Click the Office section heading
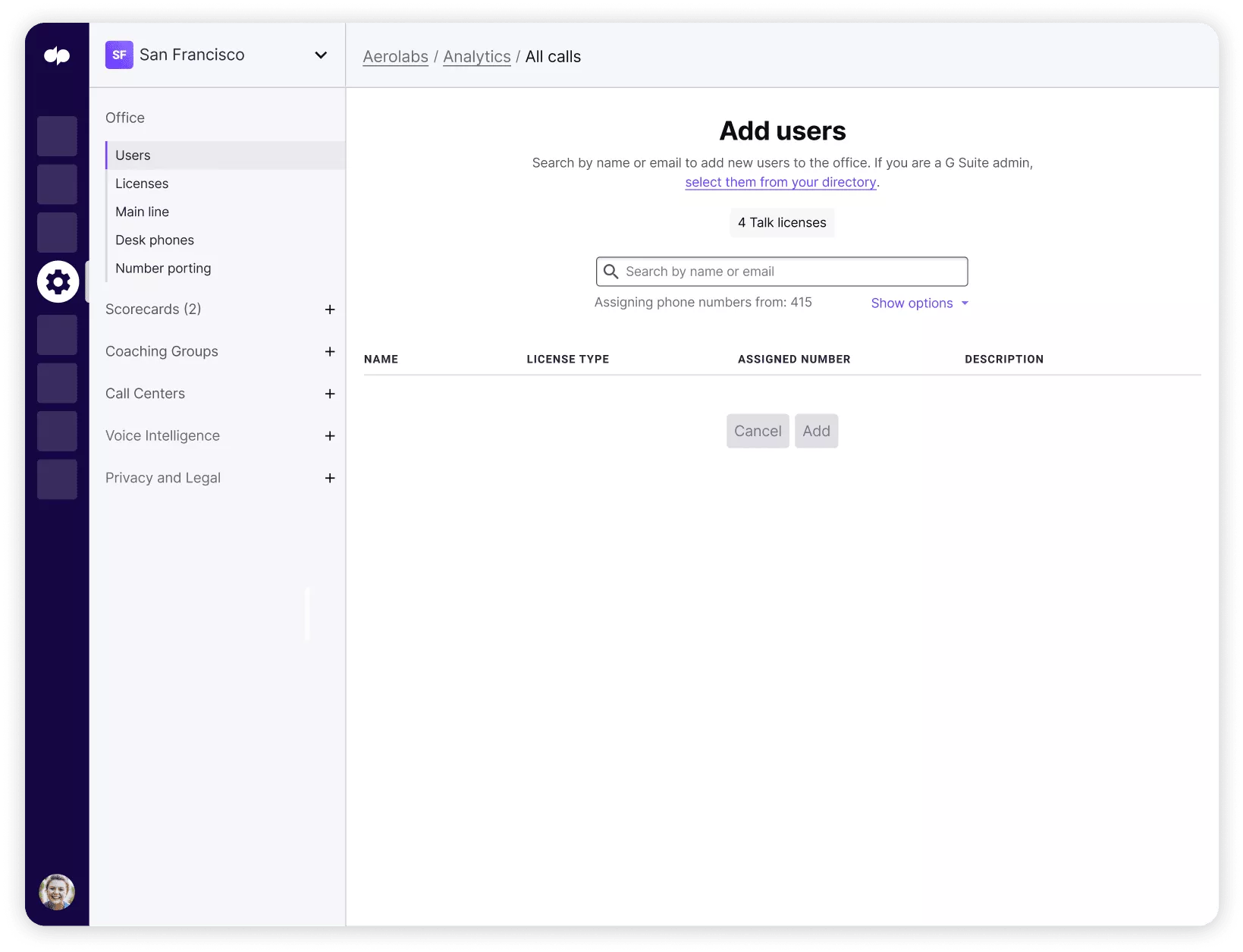This screenshot has width=1243, height=952. point(125,118)
